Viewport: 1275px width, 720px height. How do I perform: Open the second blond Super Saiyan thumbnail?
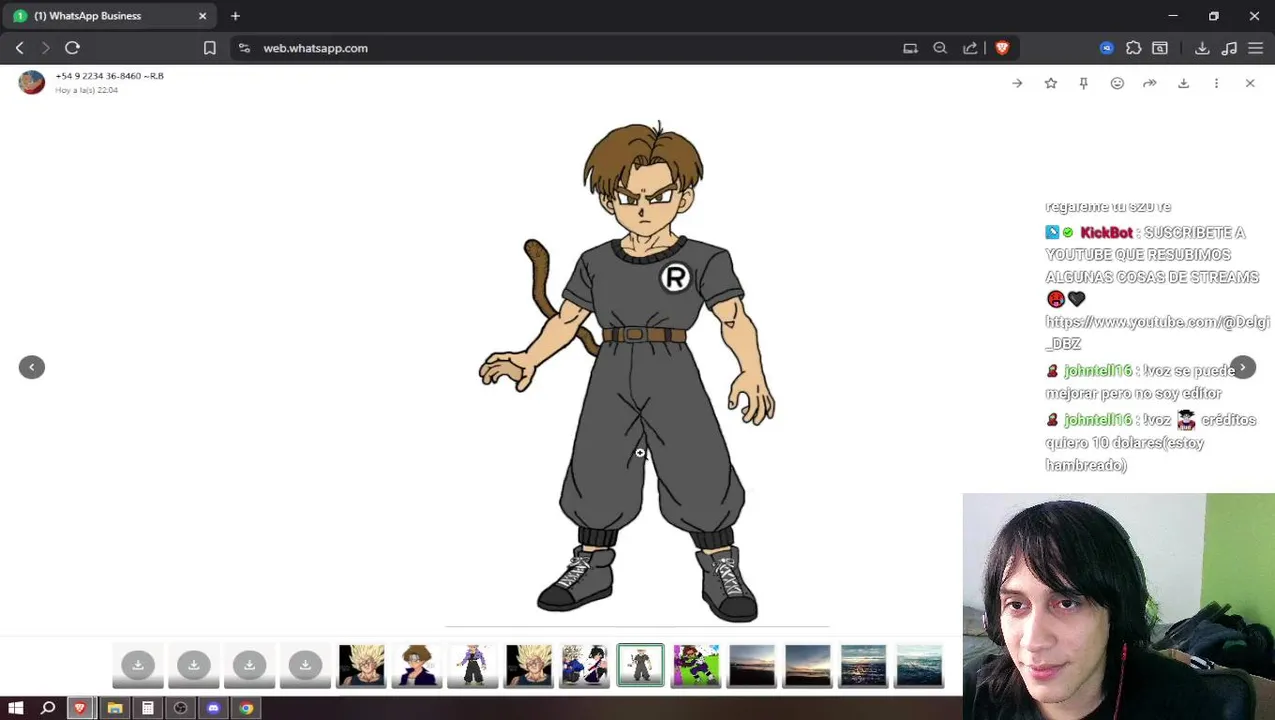click(x=529, y=666)
